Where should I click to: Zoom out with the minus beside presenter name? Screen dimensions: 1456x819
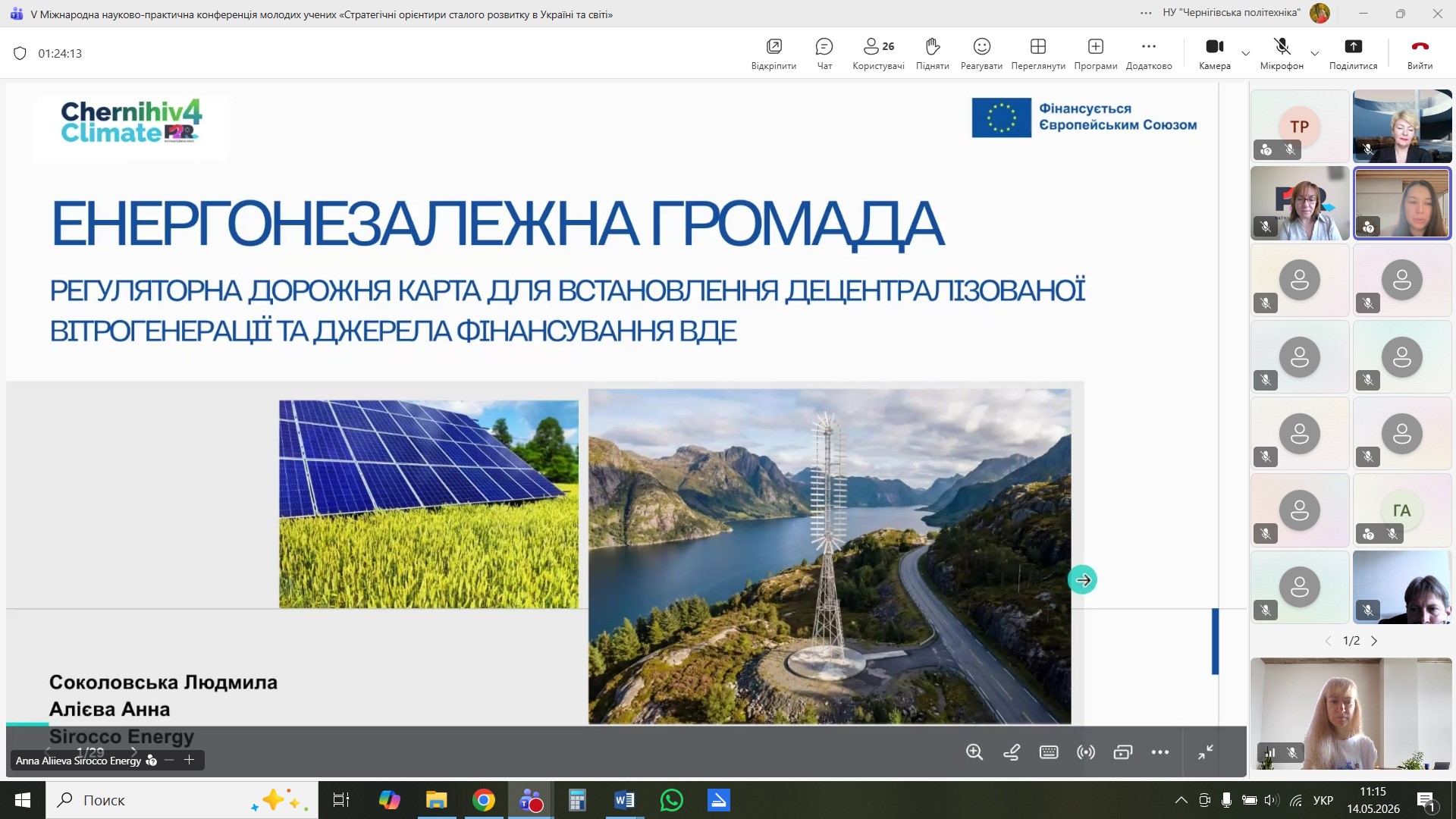tap(169, 760)
